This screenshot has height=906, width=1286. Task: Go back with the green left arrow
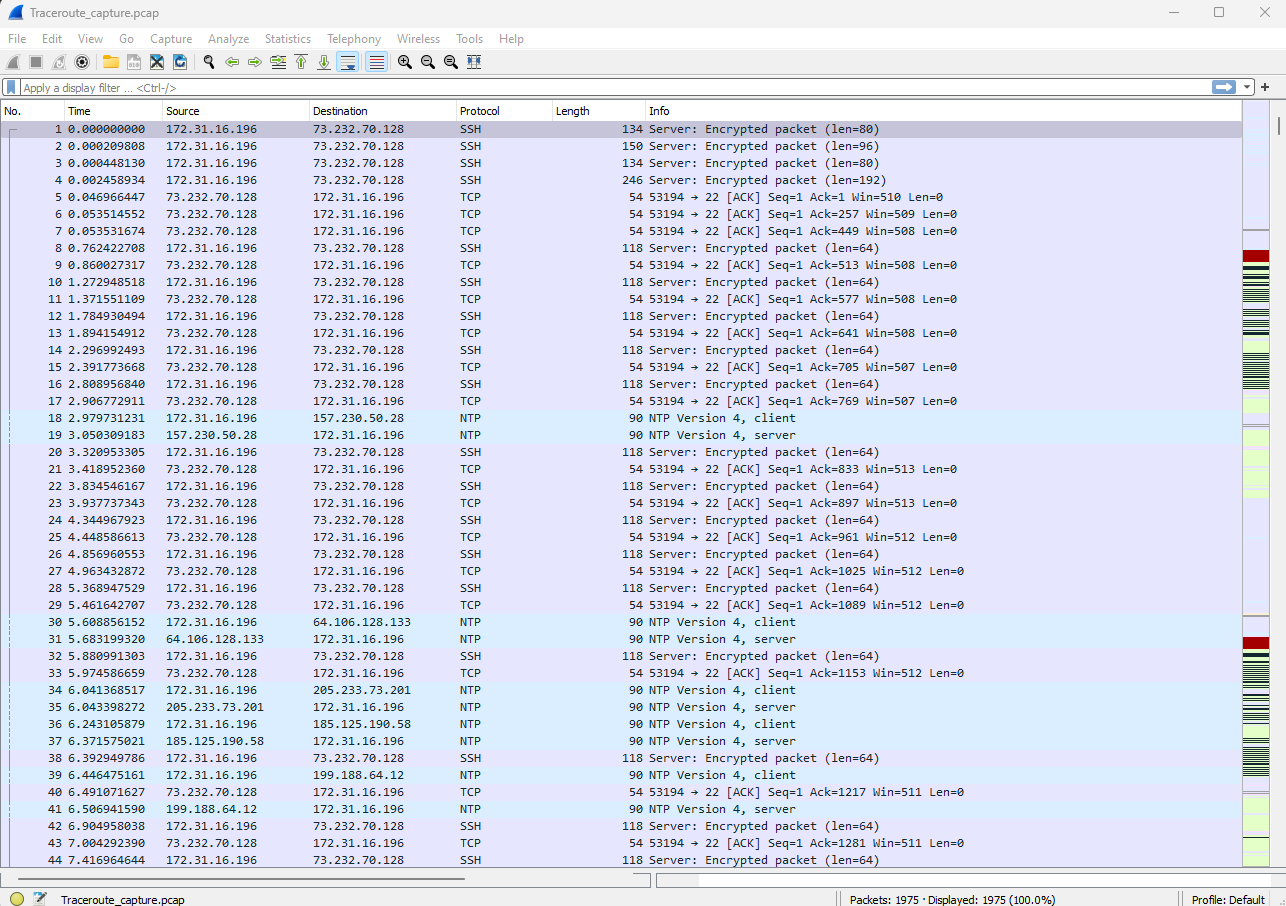[232, 62]
